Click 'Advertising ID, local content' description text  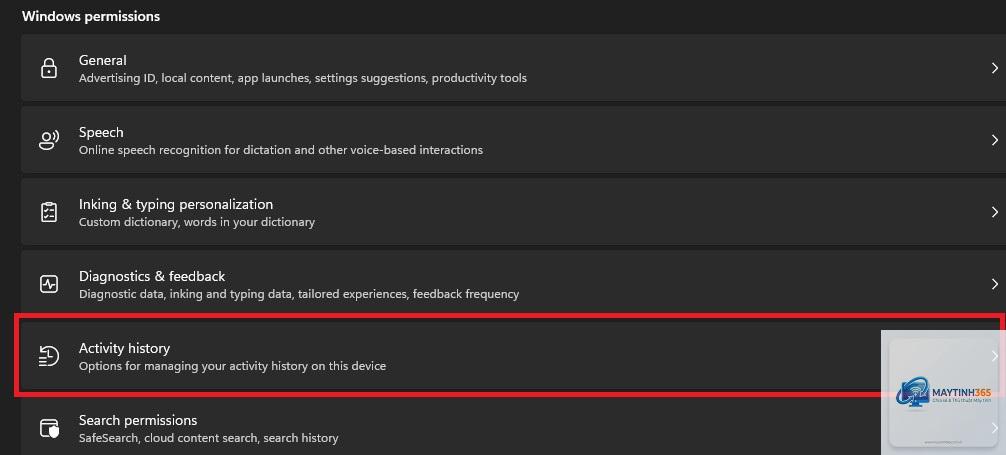tap(303, 78)
